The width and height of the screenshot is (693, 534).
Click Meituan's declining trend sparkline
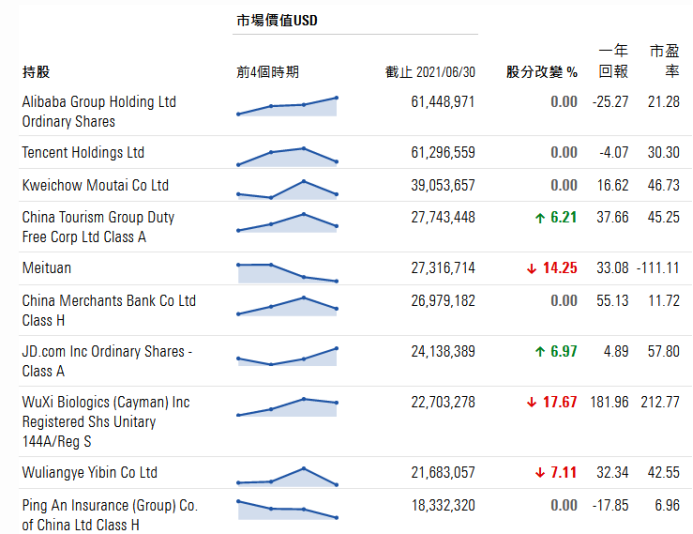coord(287,272)
